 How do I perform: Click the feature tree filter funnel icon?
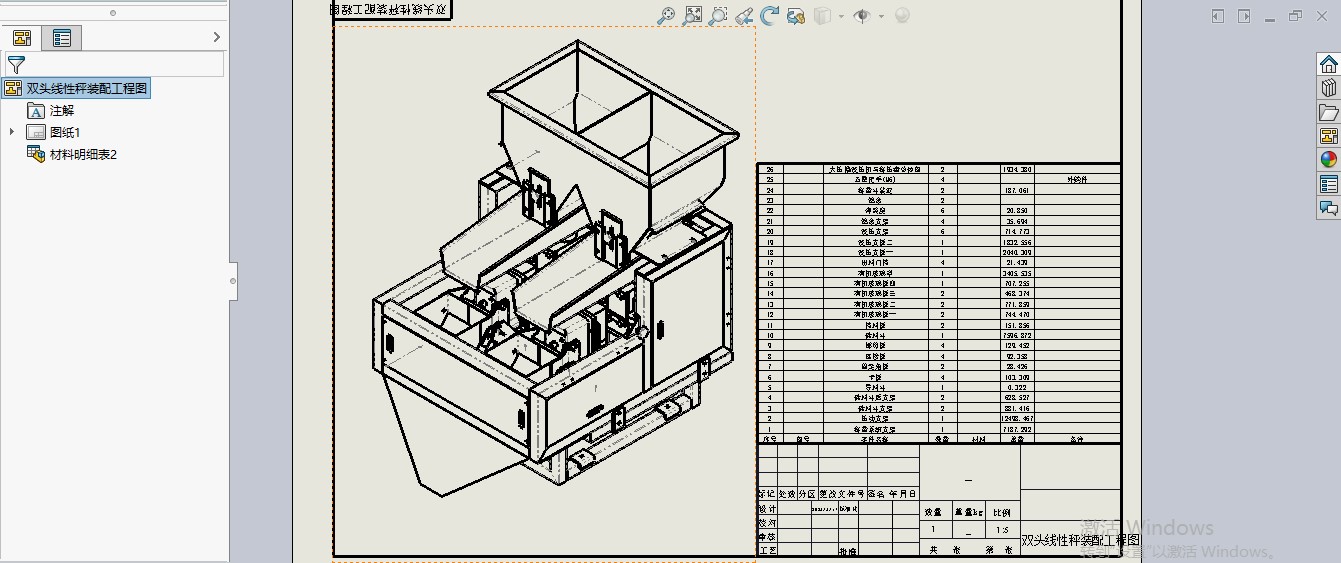click(x=17, y=65)
